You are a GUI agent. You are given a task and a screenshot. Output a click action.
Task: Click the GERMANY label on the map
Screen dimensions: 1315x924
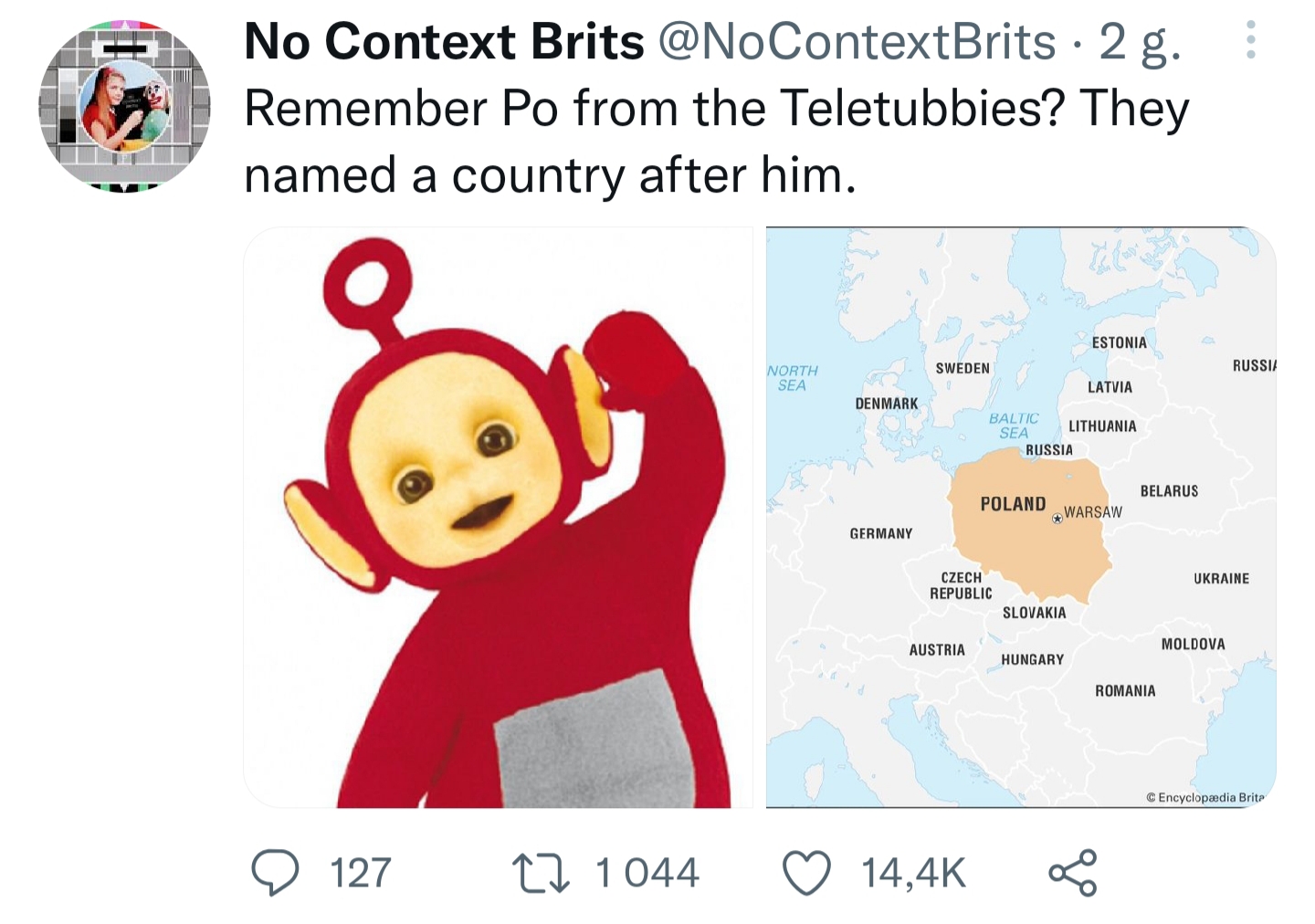click(x=880, y=533)
